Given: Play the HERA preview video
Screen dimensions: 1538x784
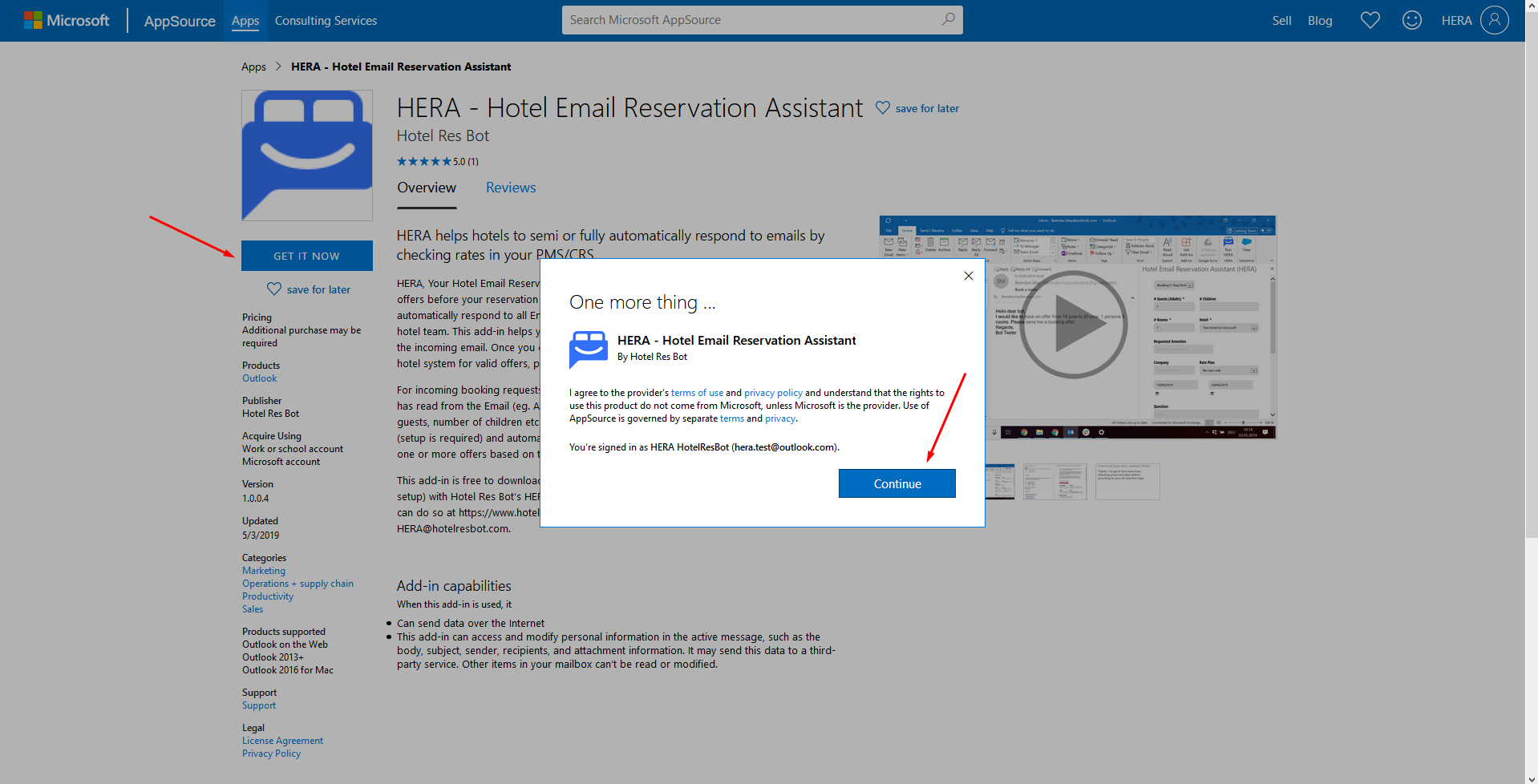Looking at the screenshot, I should [1074, 325].
